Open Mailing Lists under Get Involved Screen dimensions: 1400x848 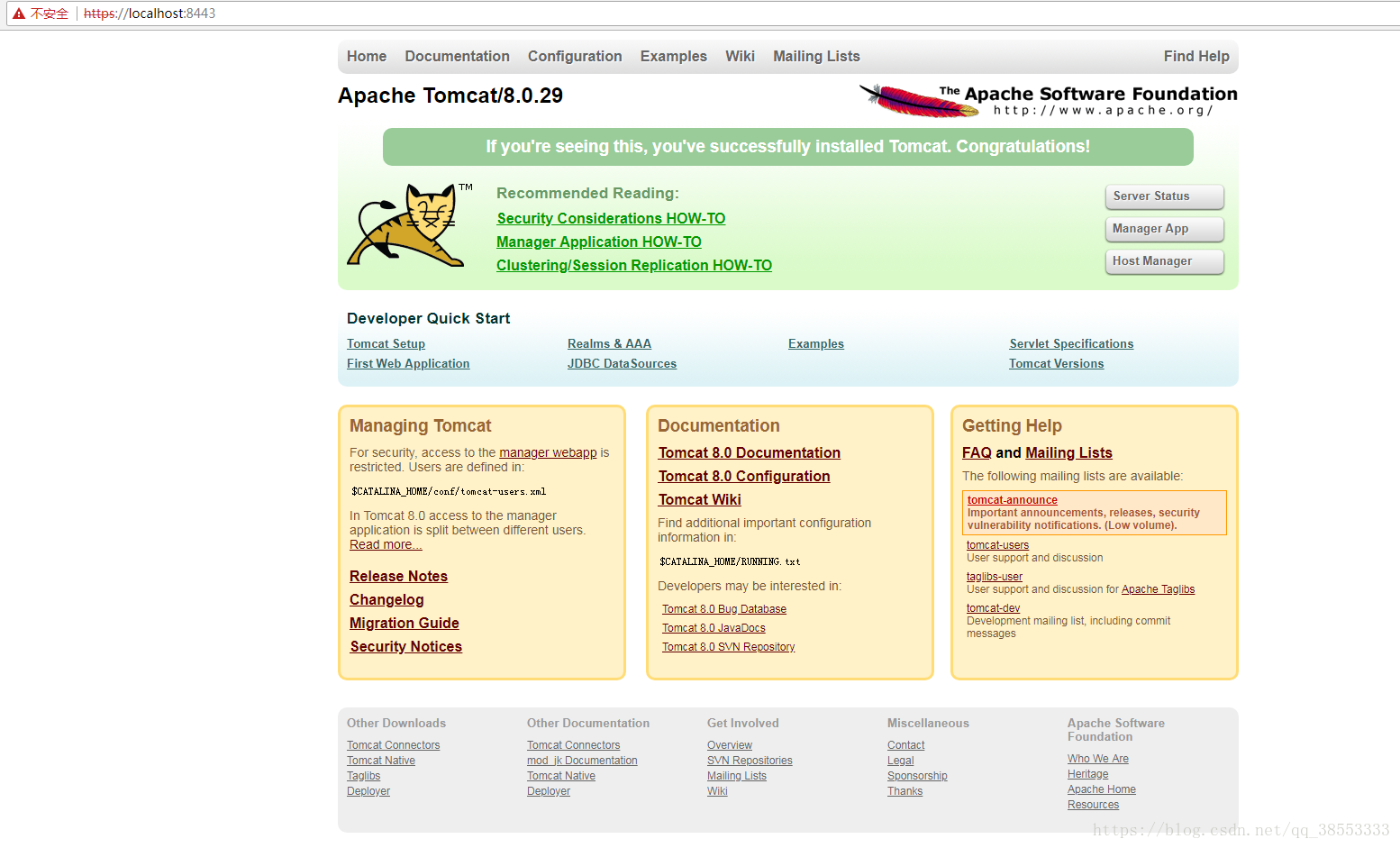coord(737,776)
